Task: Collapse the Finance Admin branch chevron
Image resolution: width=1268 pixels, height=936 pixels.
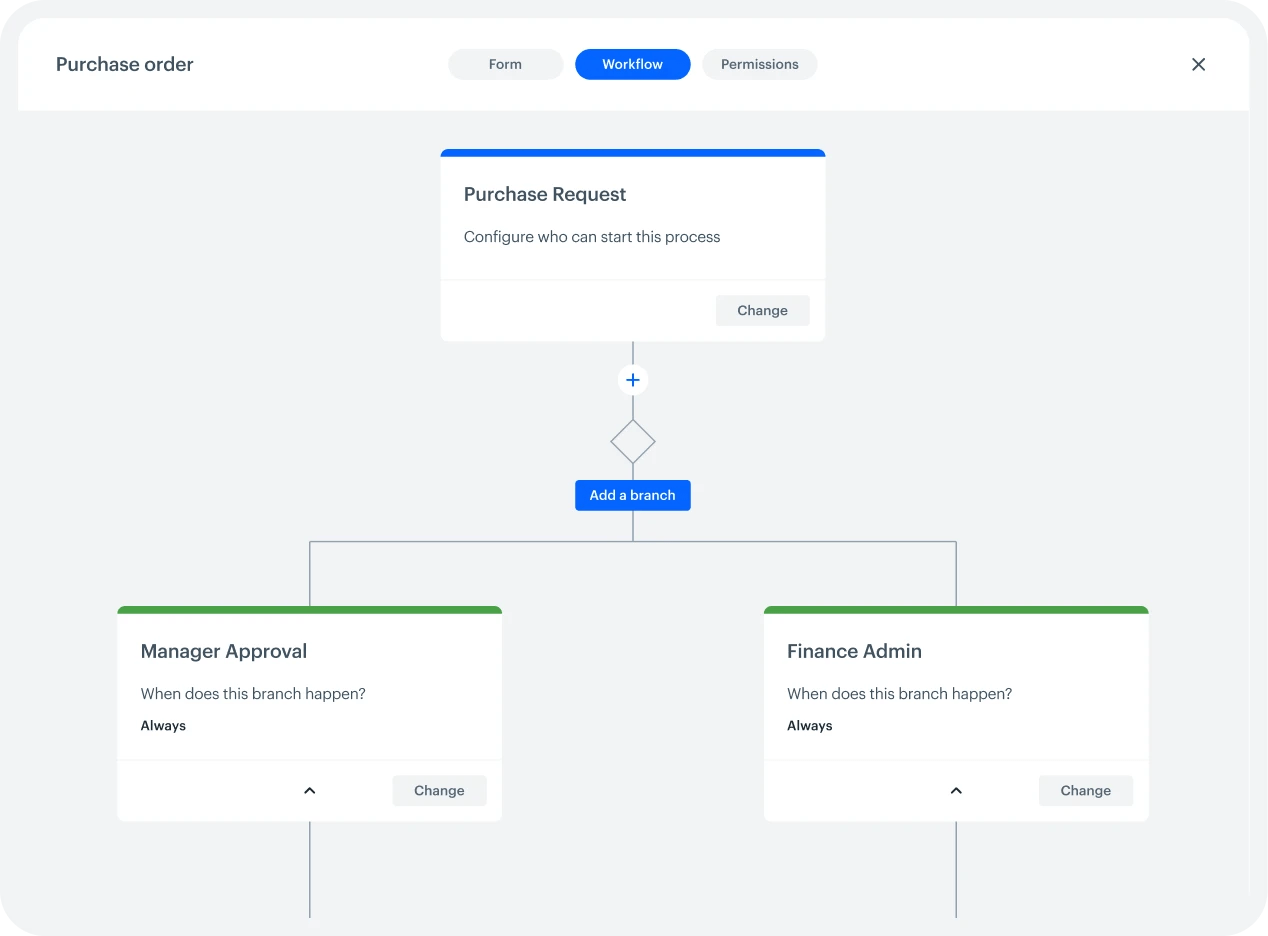Action: tap(956, 790)
